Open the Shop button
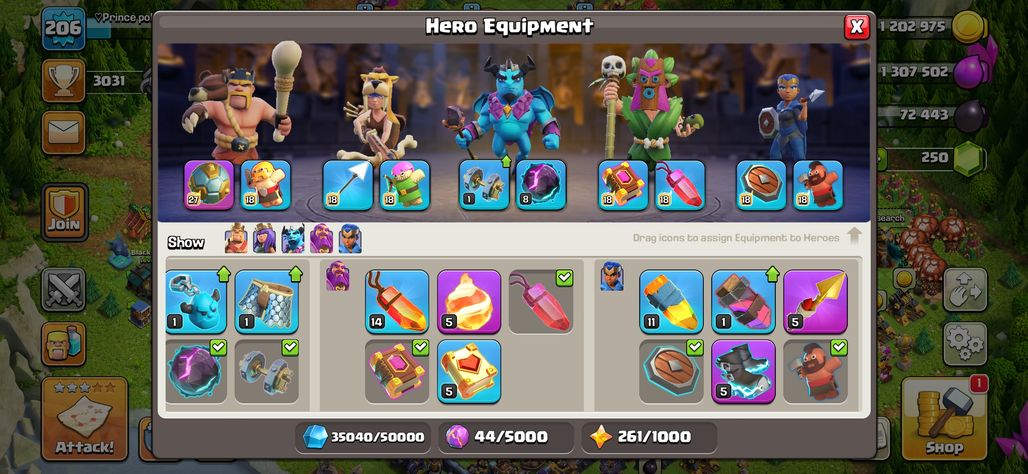 pyautogui.click(x=944, y=419)
